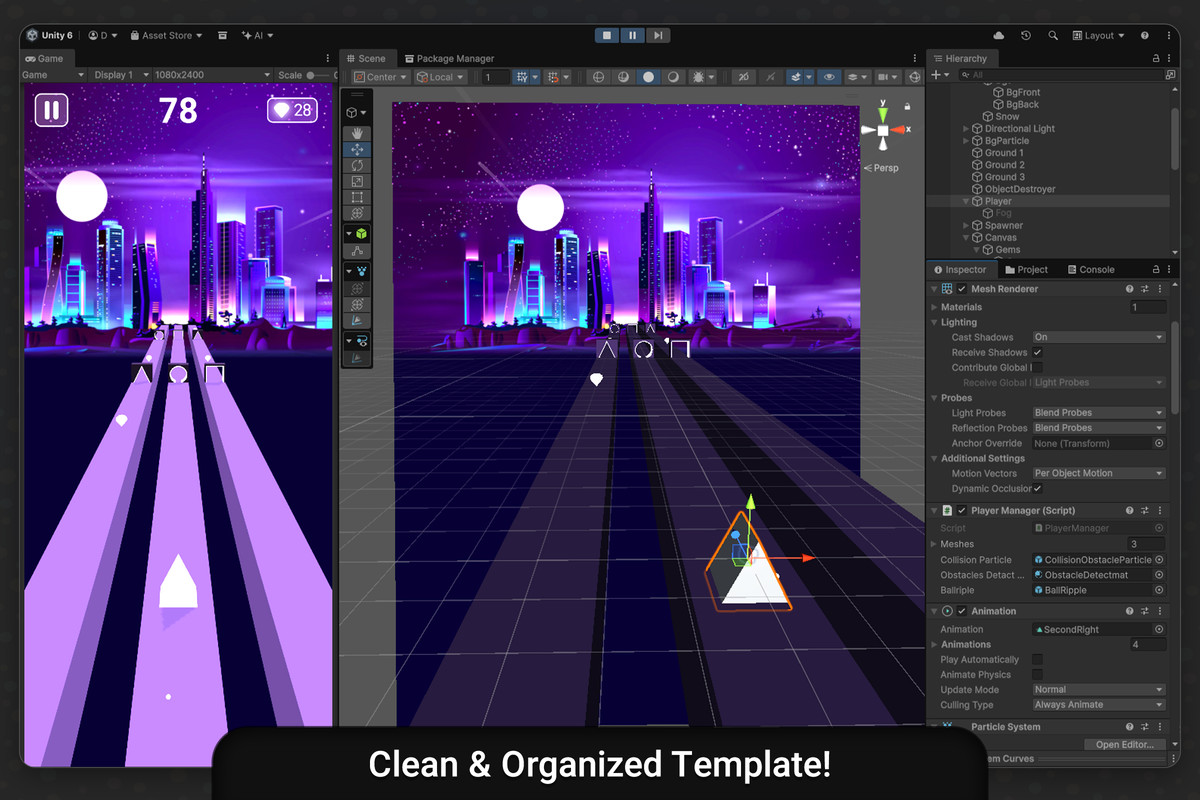Click the Pause button in the Unity toolbar

[x=632, y=35]
